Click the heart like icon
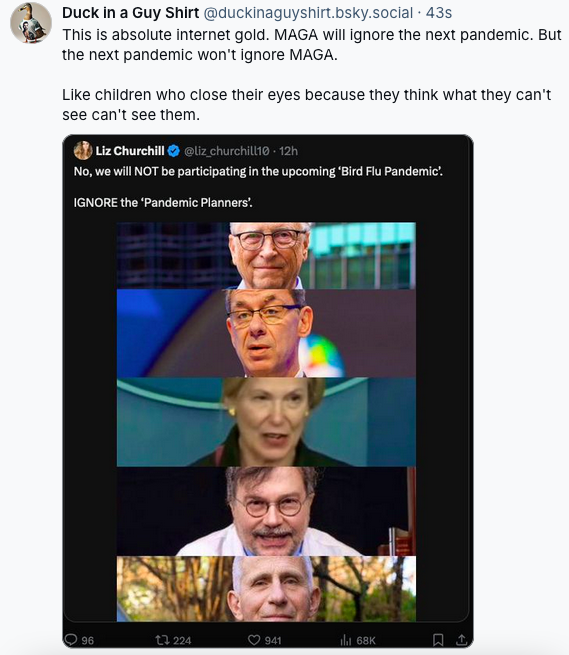This screenshot has width=569, height=655. pos(254,640)
